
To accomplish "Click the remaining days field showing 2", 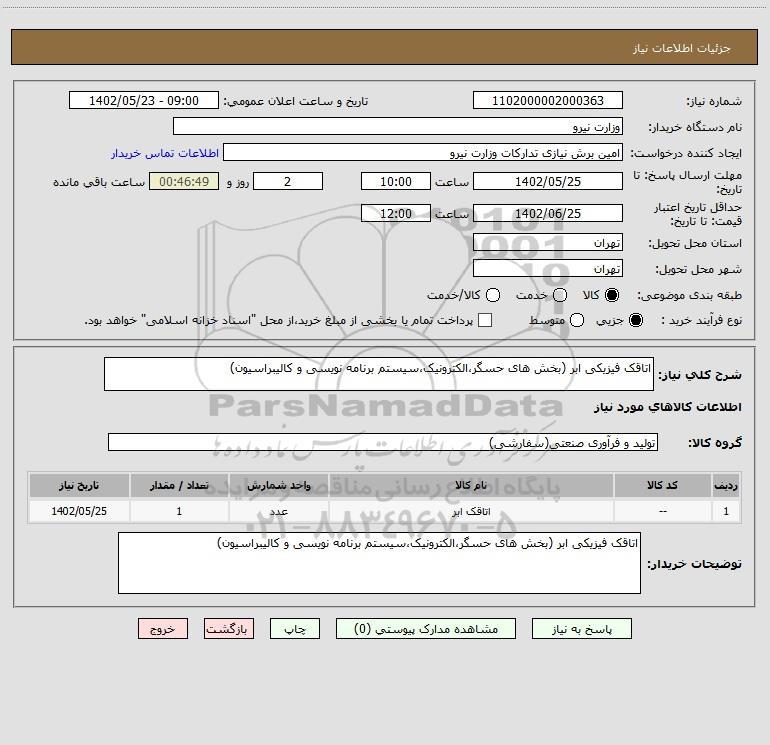I will coord(288,181).
